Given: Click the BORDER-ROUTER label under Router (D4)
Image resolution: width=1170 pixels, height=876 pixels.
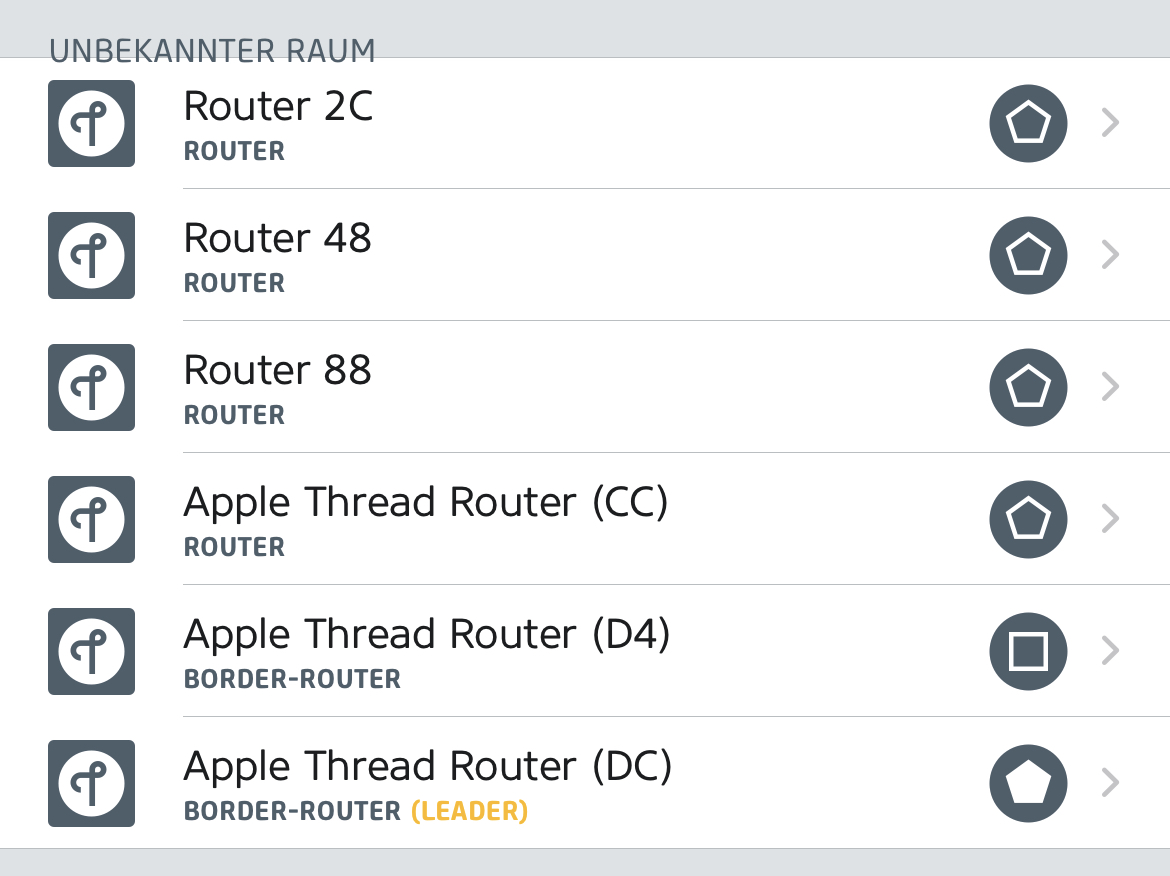Looking at the screenshot, I should [x=292, y=679].
